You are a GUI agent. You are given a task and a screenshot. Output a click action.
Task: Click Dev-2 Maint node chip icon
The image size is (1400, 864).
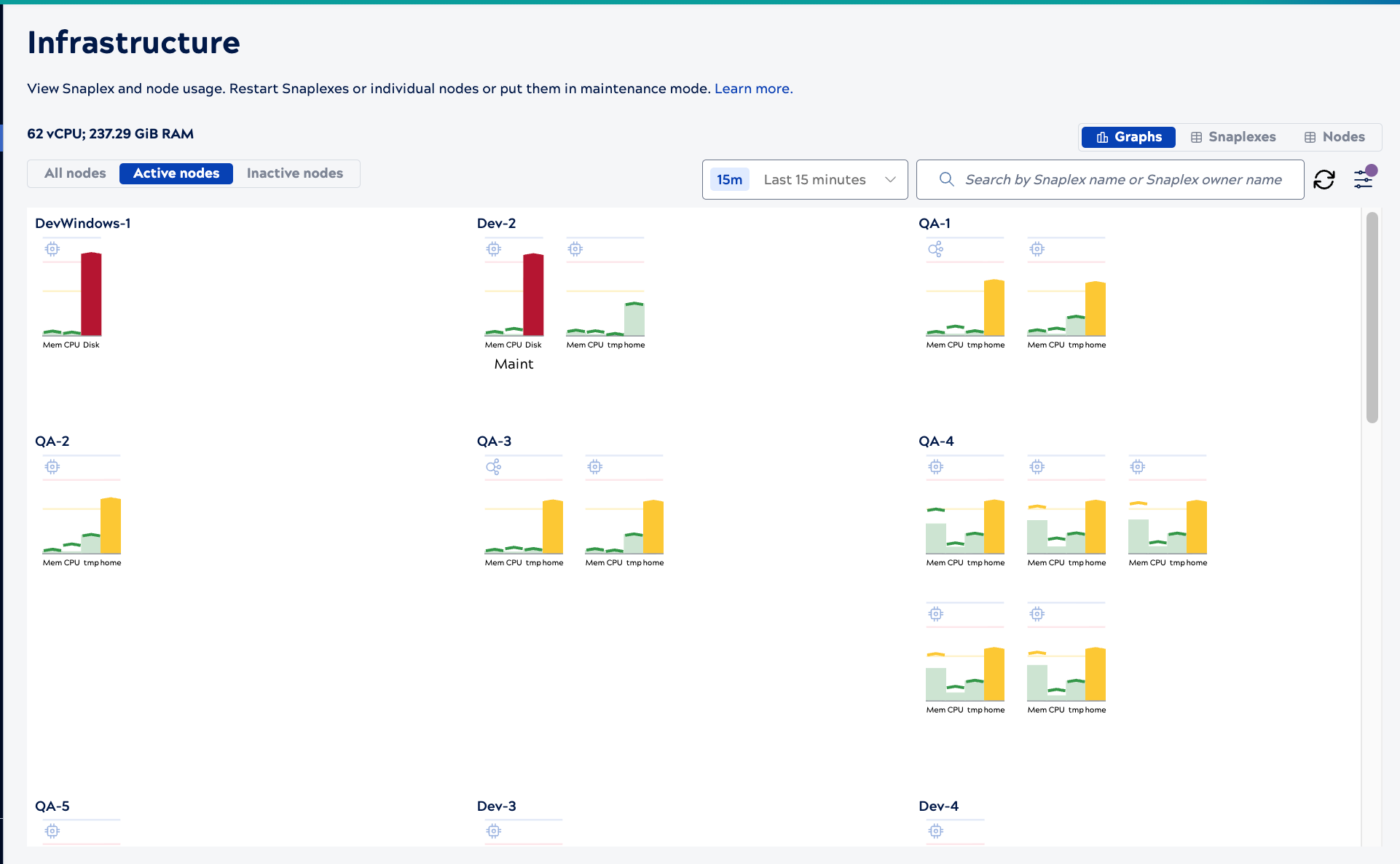pyautogui.click(x=494, y=249)
